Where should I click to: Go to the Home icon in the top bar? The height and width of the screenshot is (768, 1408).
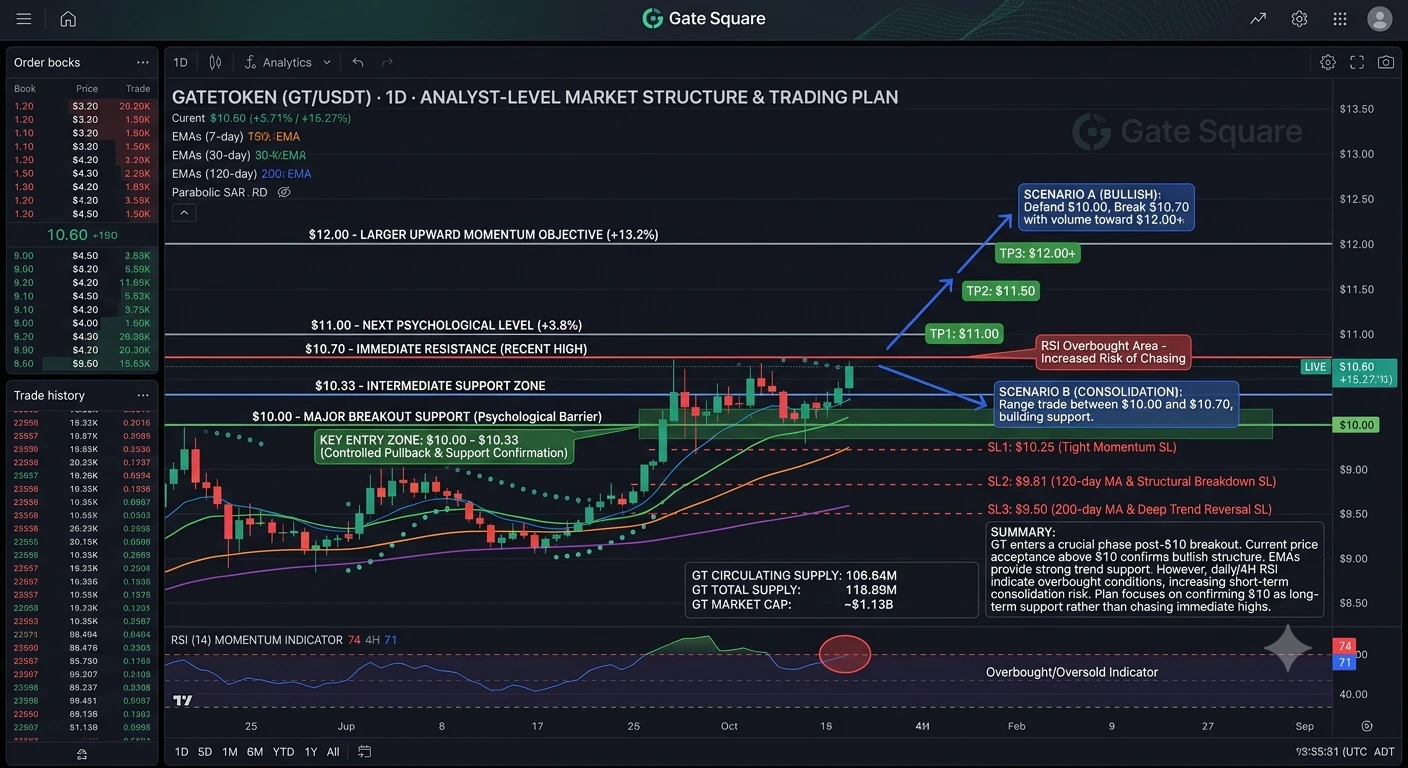tap(68, 19)
